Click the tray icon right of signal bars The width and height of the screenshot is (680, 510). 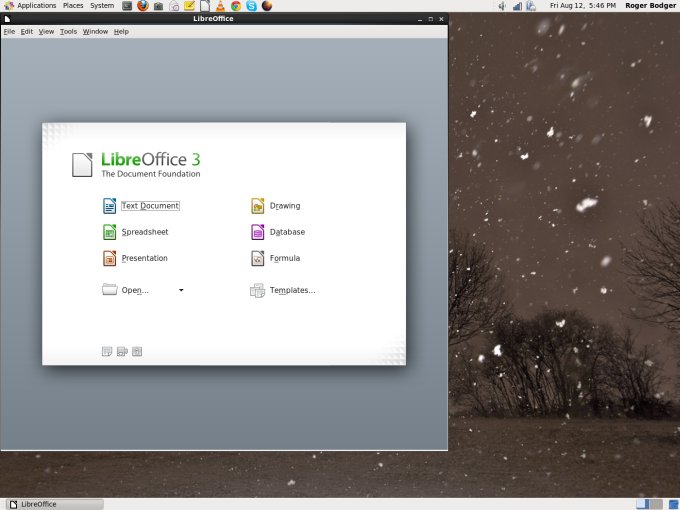coord(531,6)
